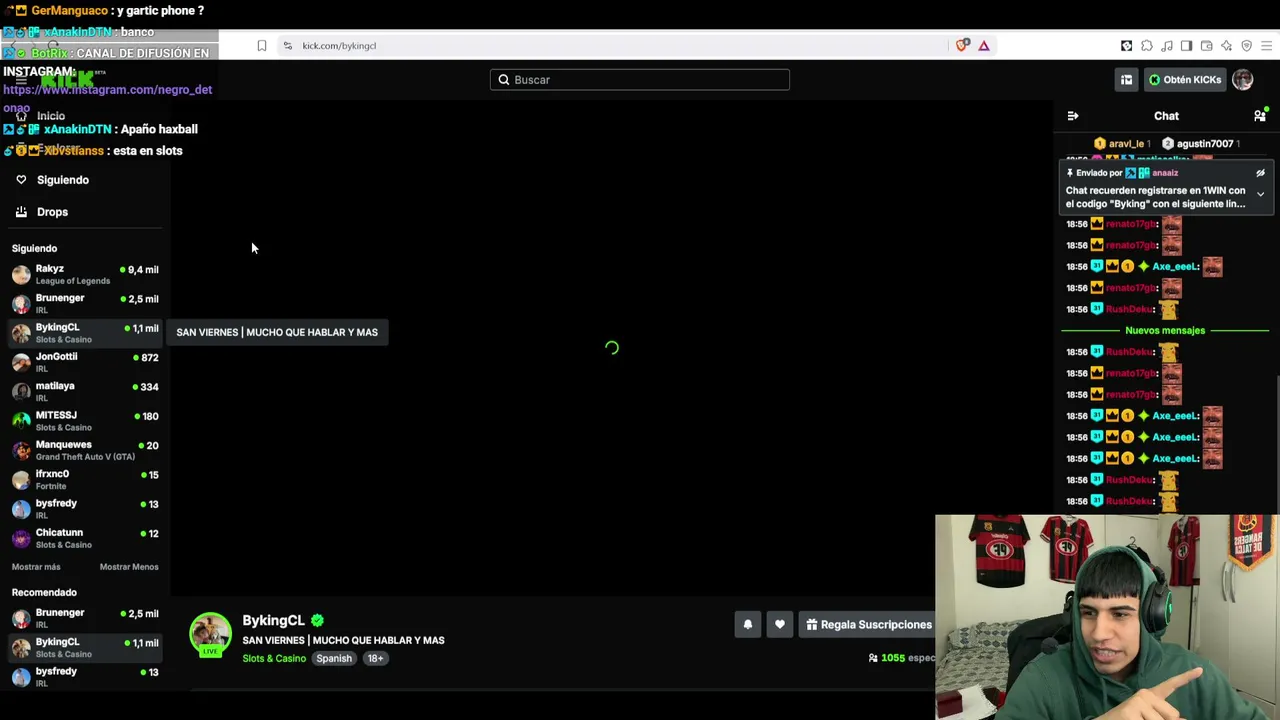Click the BykingCL channel name heading

point(273,621)
